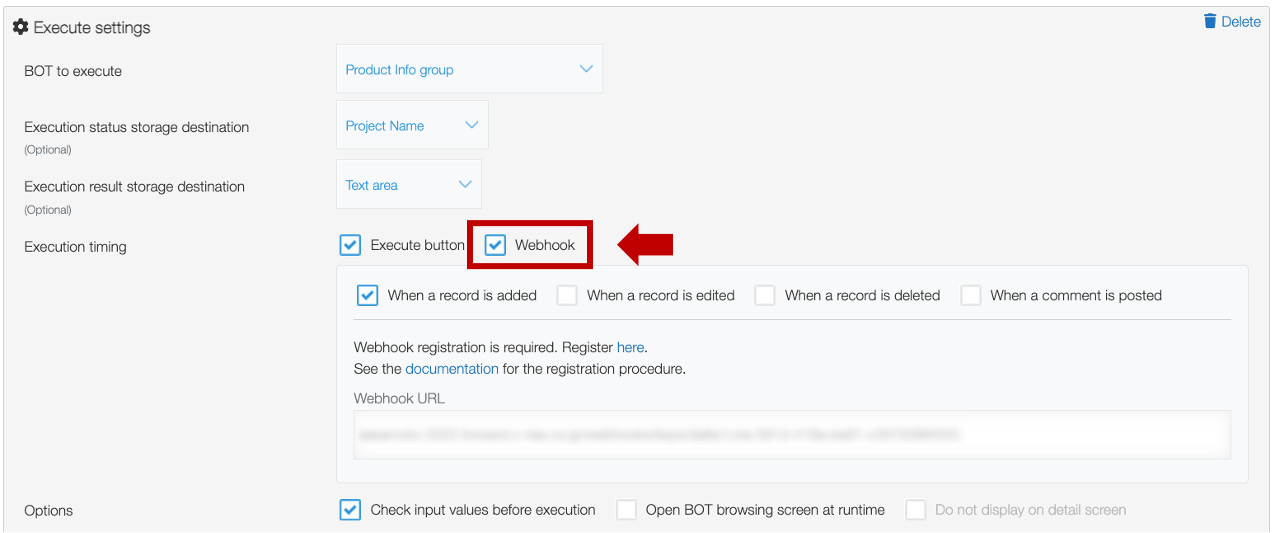The width and height of the screenshot is (1275, 533).
Task: Open the Product Info group dropdown
Action: 470,69
